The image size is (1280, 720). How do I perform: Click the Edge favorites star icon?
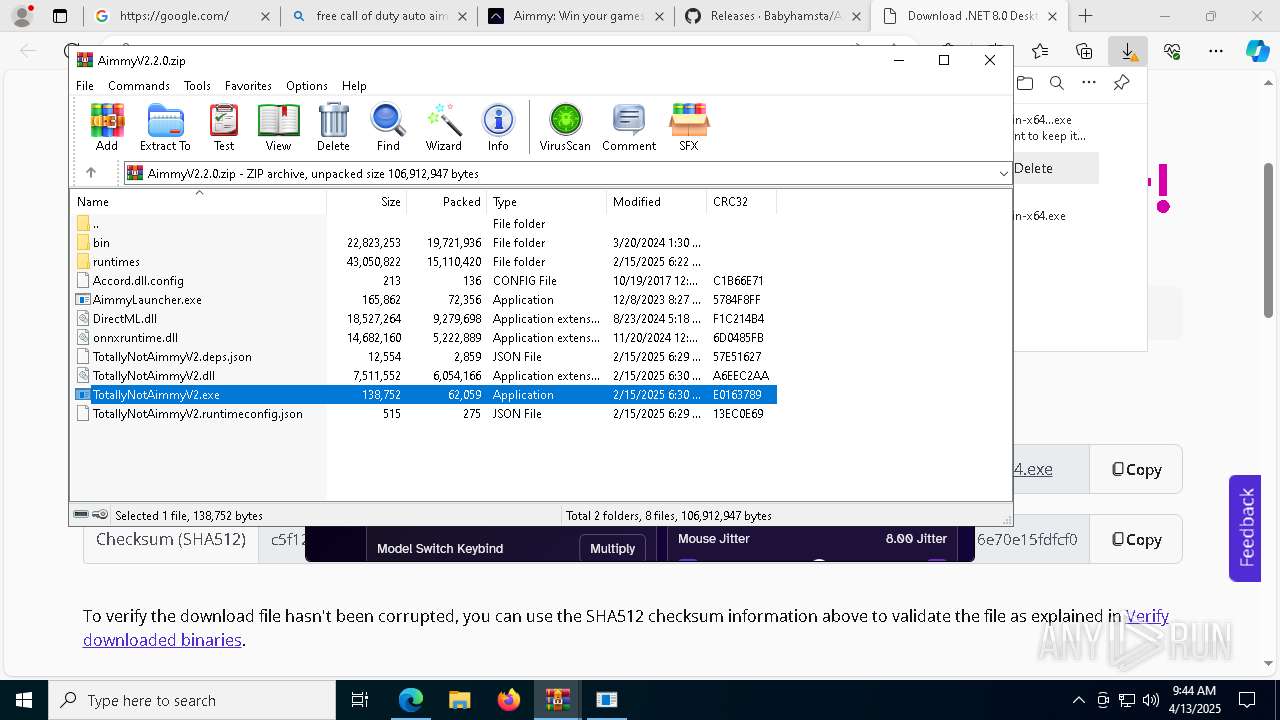(1040, 51)
